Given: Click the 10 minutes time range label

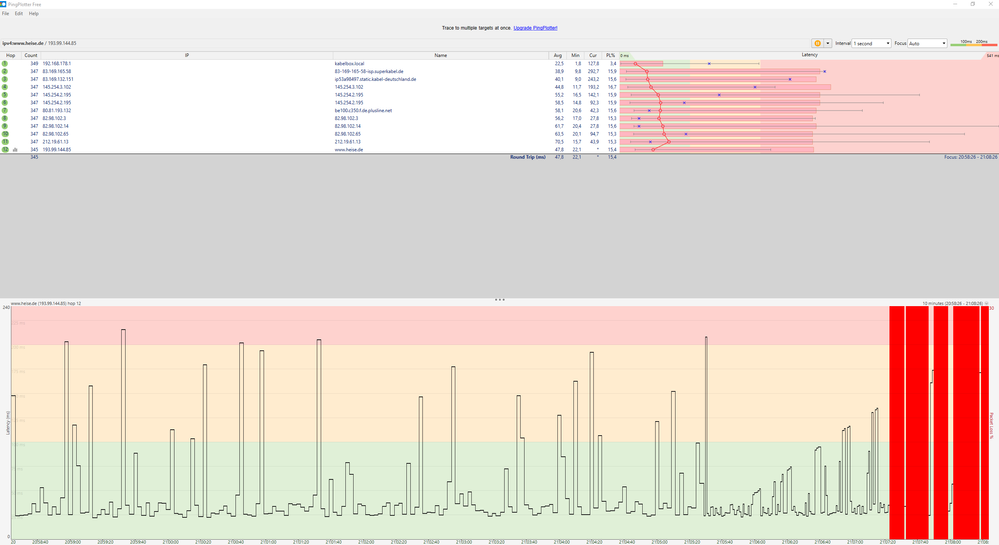Looking at the screenshot, I should point(952,303).
